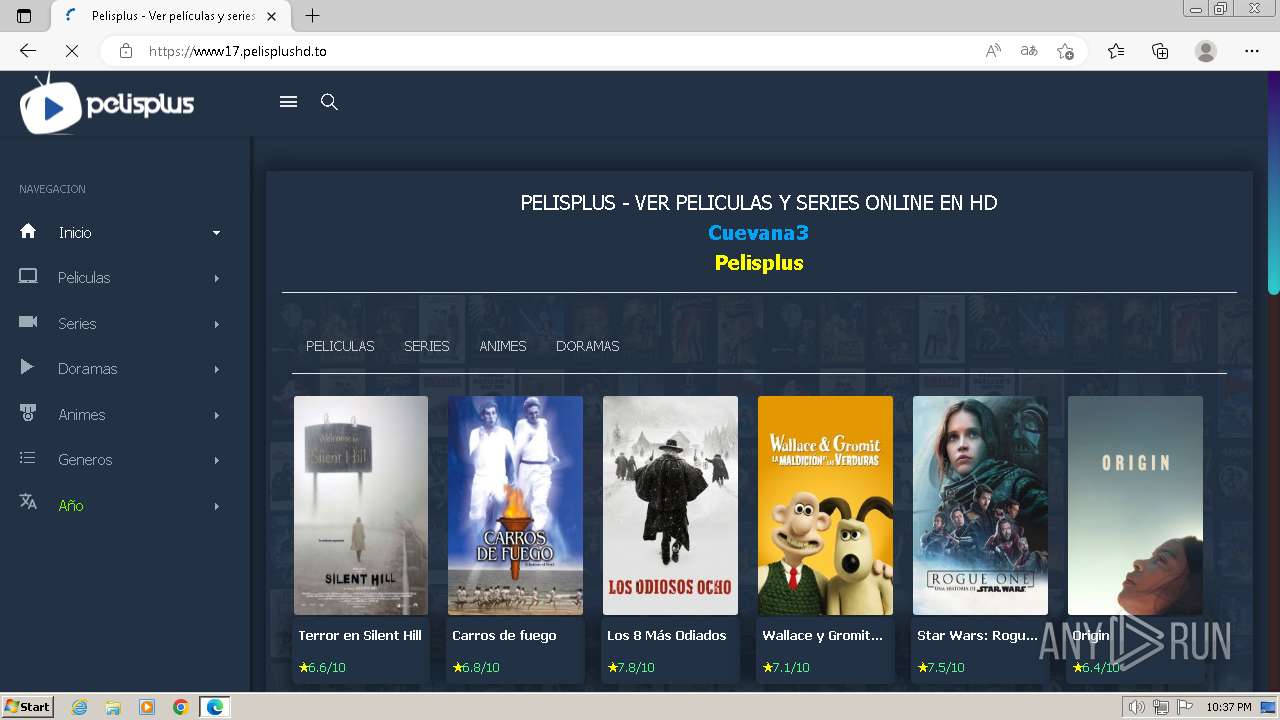The width and height of the screenshot is (1280, 720).
Task: Open the tab actions menu icon
Action: click(x=24, y=16)
